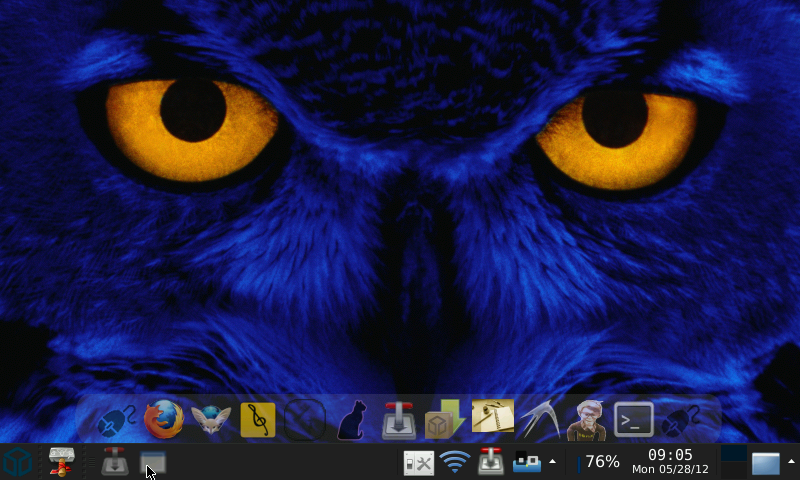800x480 pixels.
Task: Click the Xfce mouse icon at dock's left
Action: (x=117, y=420)
